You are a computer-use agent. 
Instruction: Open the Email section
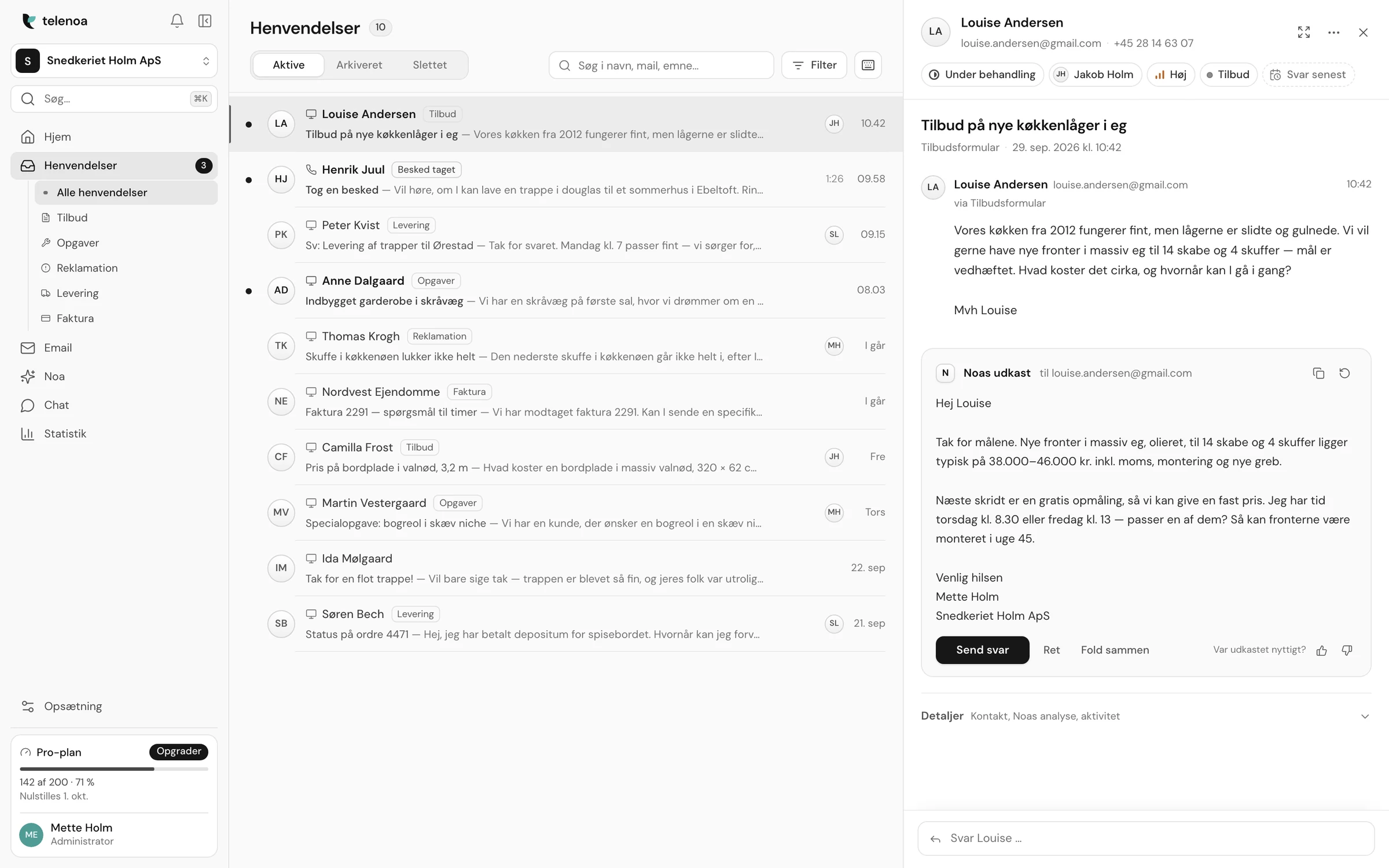click(114, 348)
